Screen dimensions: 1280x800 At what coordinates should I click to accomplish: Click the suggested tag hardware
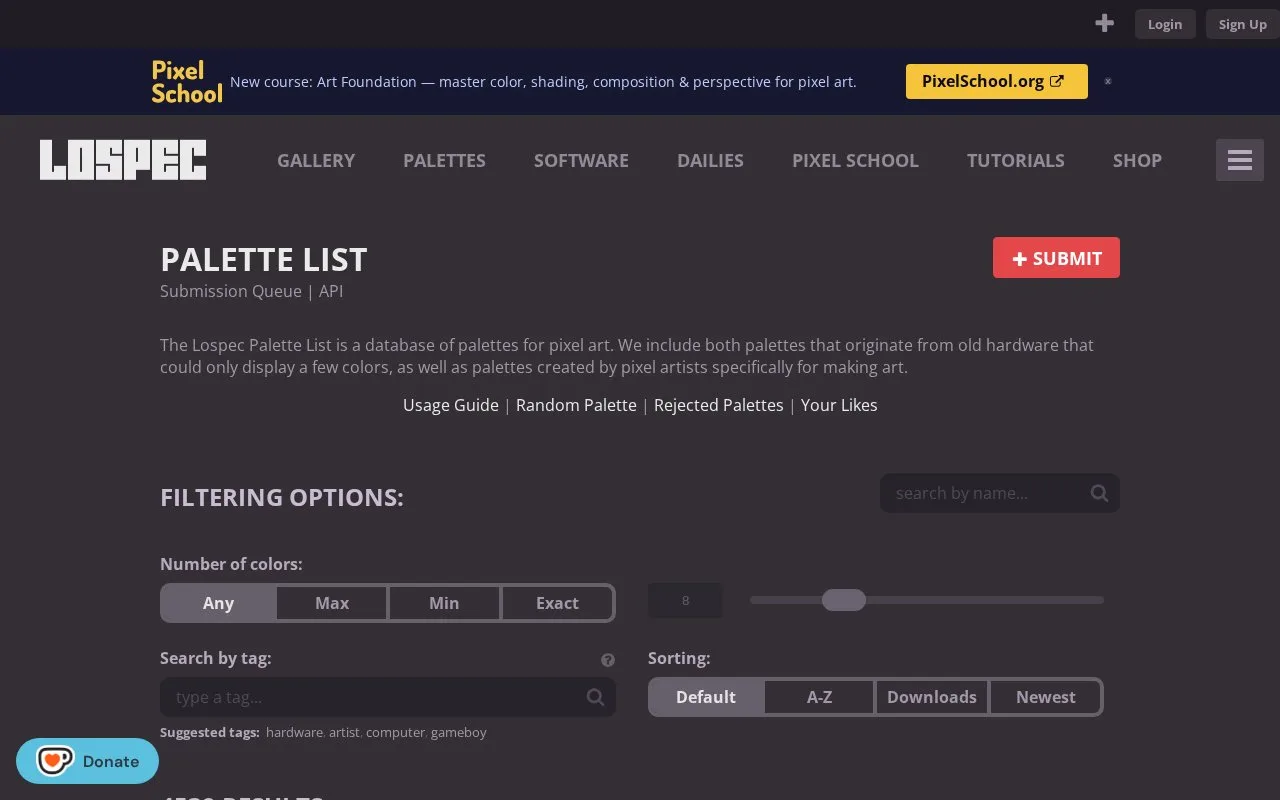coord(294,732)
